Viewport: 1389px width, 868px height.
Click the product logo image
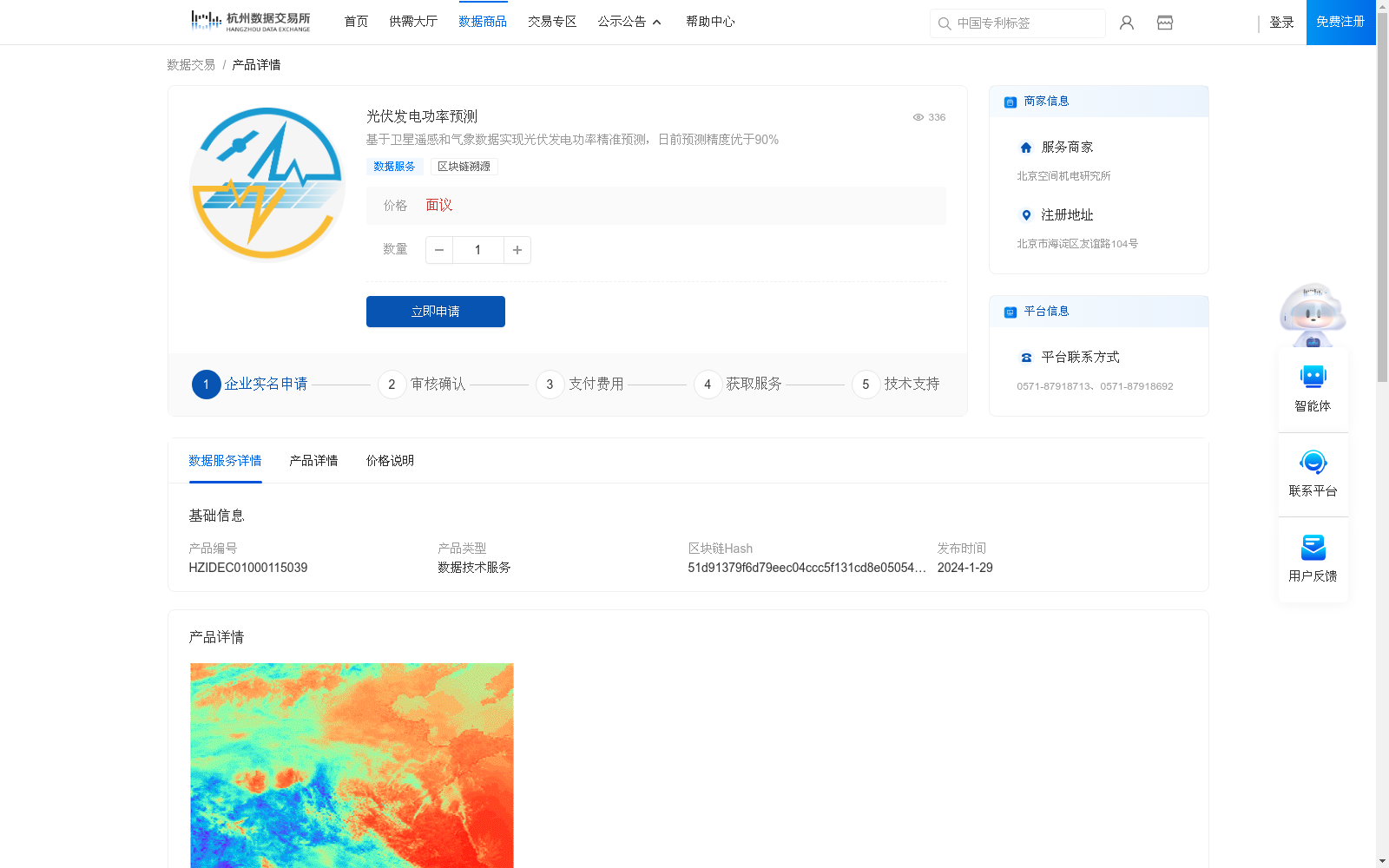tap(267, 183)
